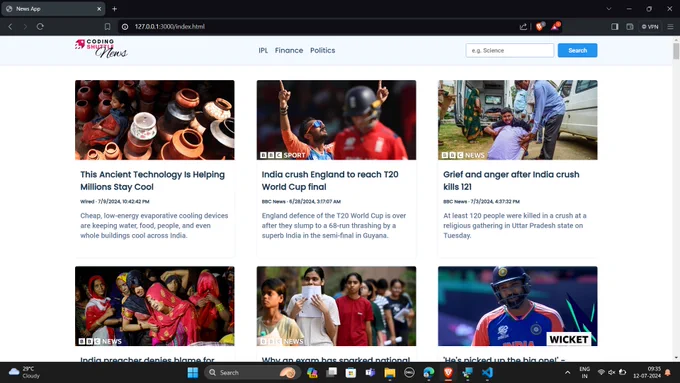Click 'BBC News · 7/3/2024' source line

(481, 201)
